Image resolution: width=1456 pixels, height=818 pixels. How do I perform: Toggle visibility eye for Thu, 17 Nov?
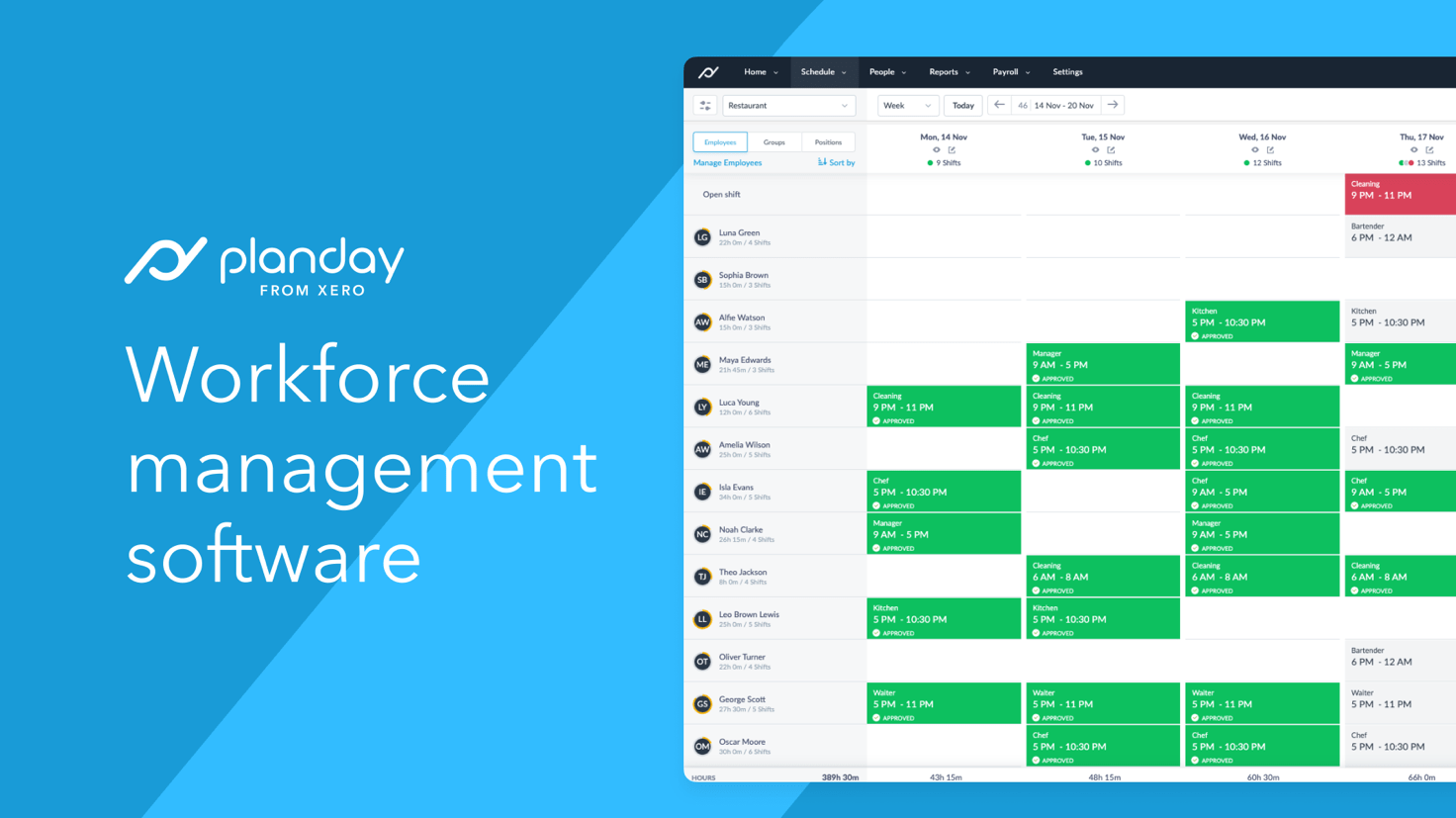click(1413, 150)
